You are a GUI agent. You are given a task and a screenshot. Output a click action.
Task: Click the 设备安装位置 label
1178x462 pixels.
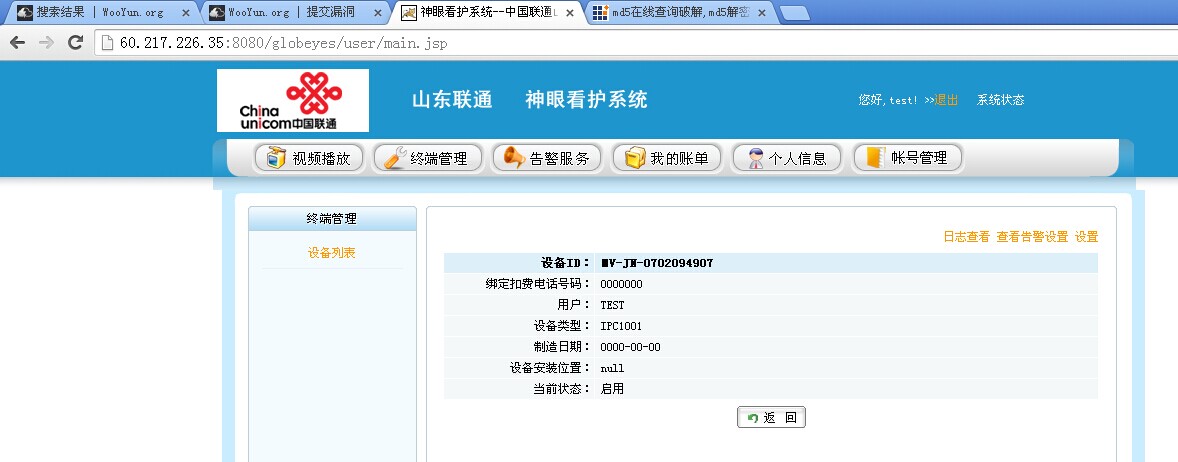click(x=551, y=368)
